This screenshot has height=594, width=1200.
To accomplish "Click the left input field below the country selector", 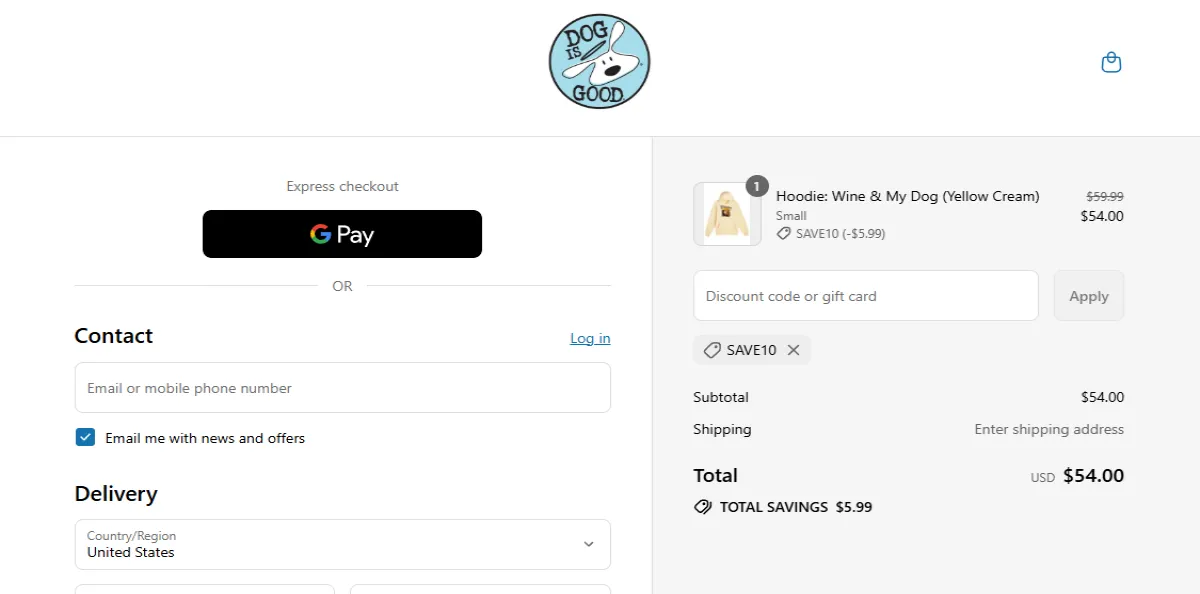I will tap(204, 590).
